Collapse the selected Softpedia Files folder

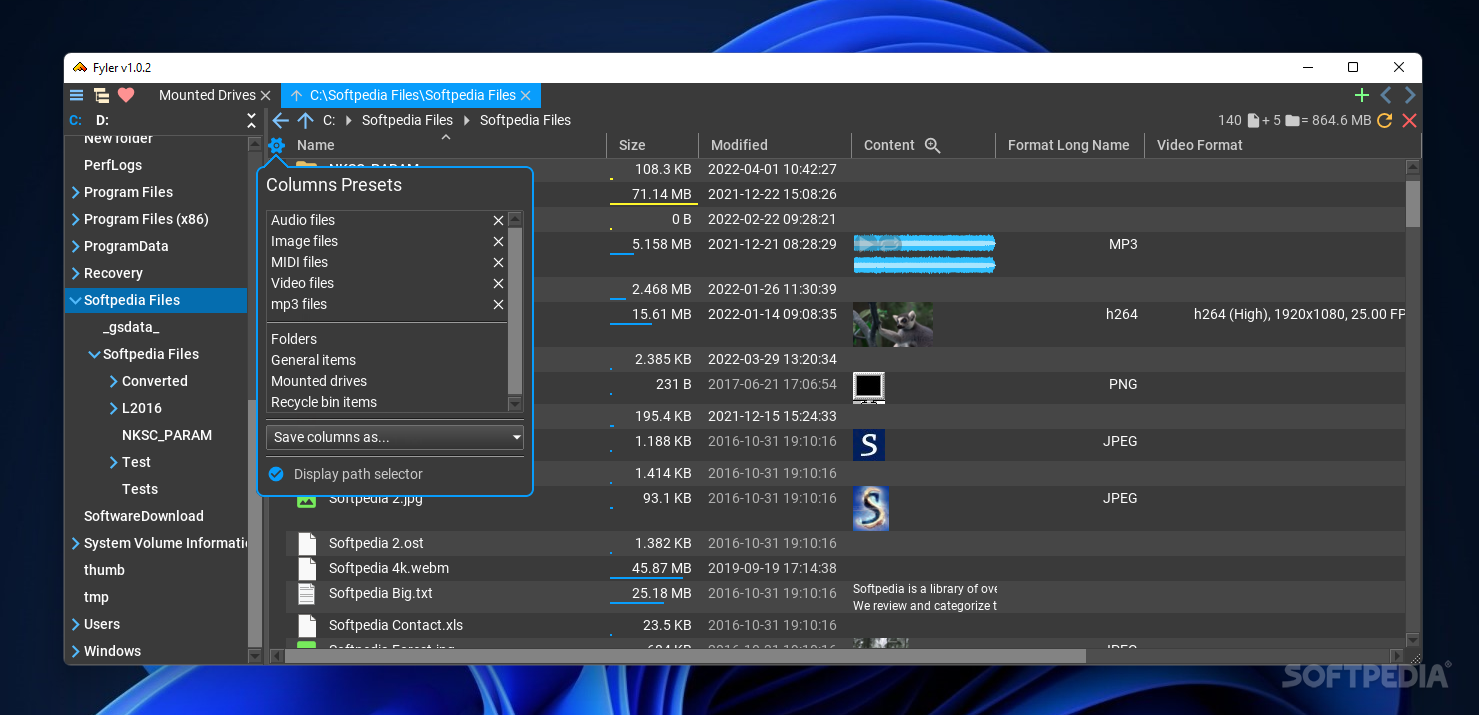[x=75, y=300]
